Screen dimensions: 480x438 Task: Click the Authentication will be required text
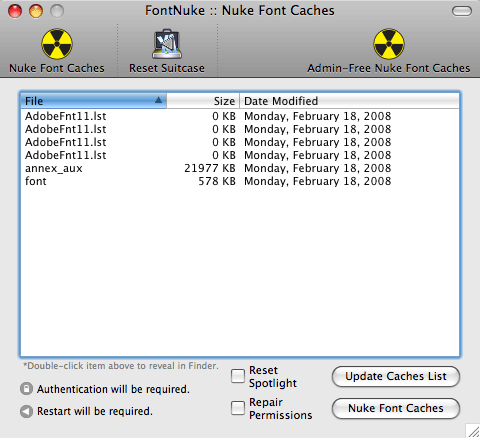pyautogui.click(x=113, y=389)
